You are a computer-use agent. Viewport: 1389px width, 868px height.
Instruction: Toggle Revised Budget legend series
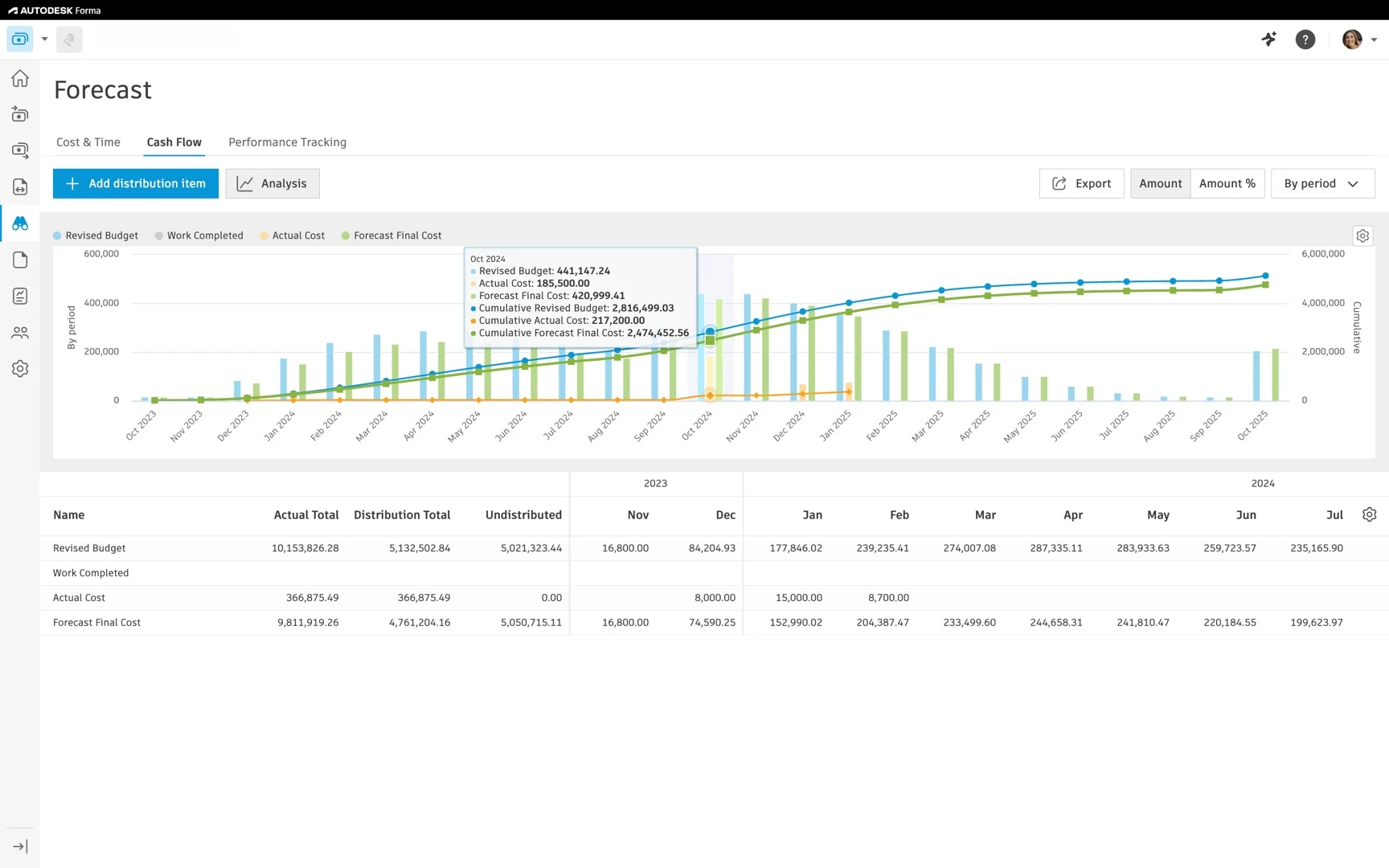point(96,235)
